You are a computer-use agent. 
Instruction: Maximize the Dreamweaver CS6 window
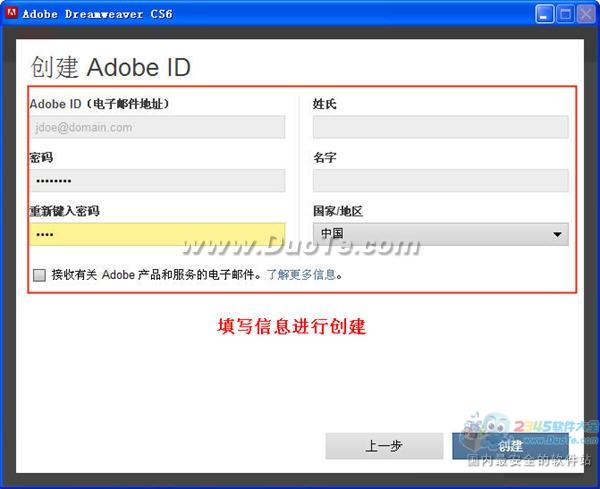click(565, 15)
